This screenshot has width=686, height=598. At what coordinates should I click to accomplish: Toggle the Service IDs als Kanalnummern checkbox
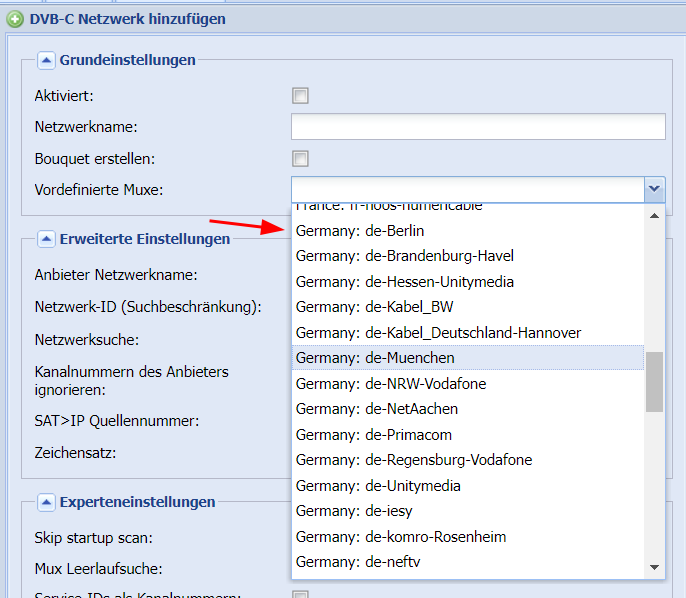pyautogui.click(x=300, y=594)
